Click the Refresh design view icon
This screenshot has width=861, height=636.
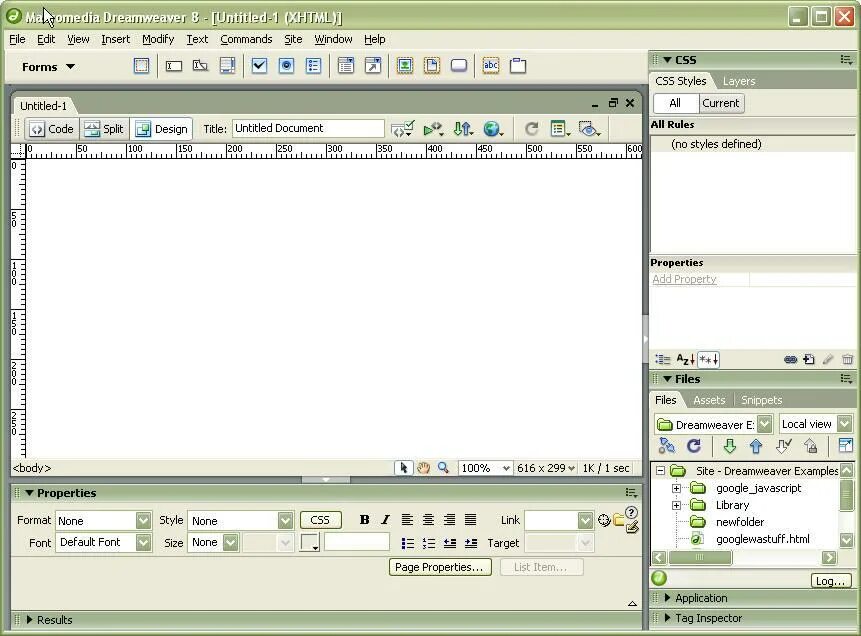coord(531,129)
